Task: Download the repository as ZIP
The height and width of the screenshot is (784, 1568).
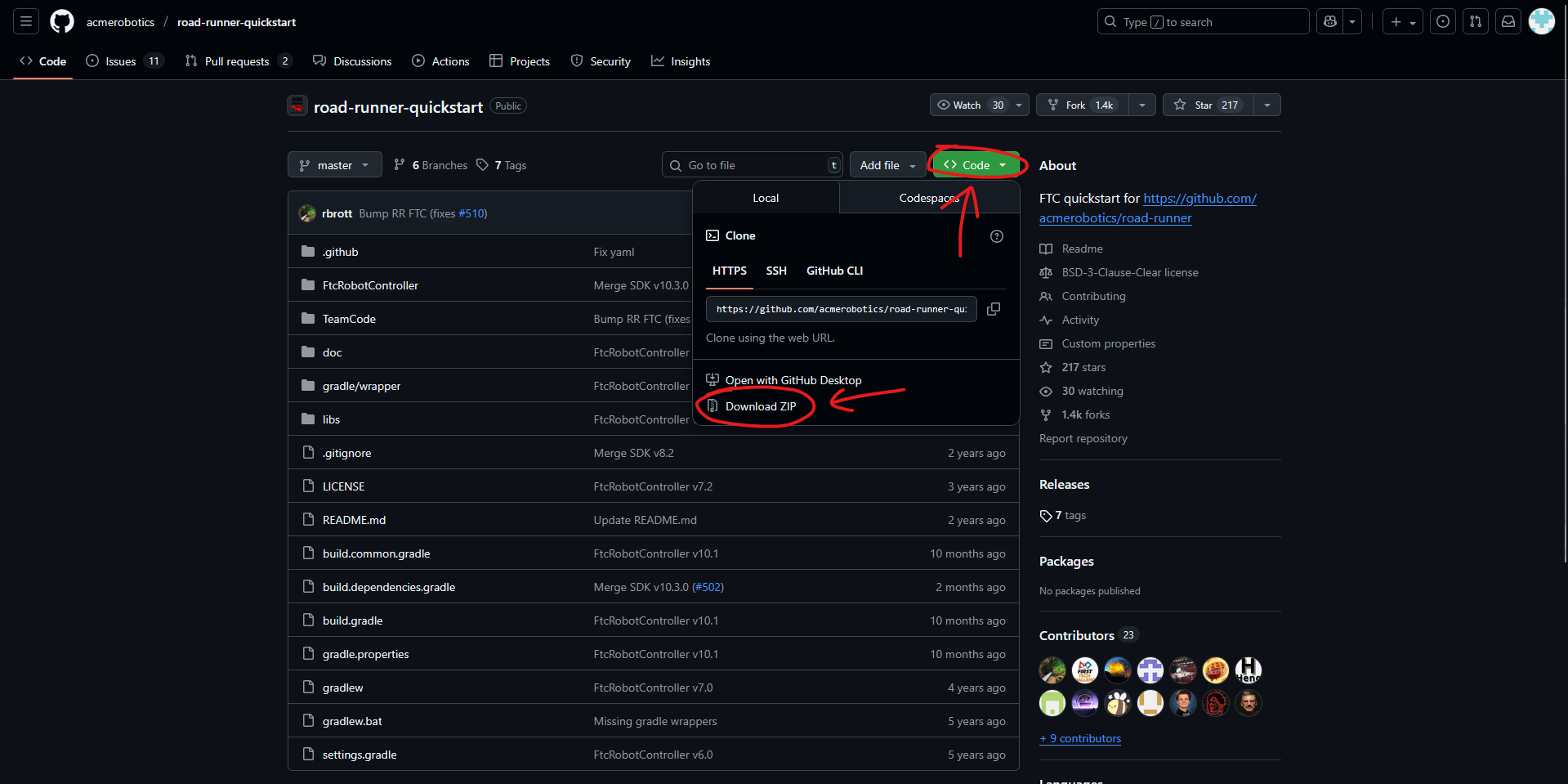Action: [x=760, y=406]
